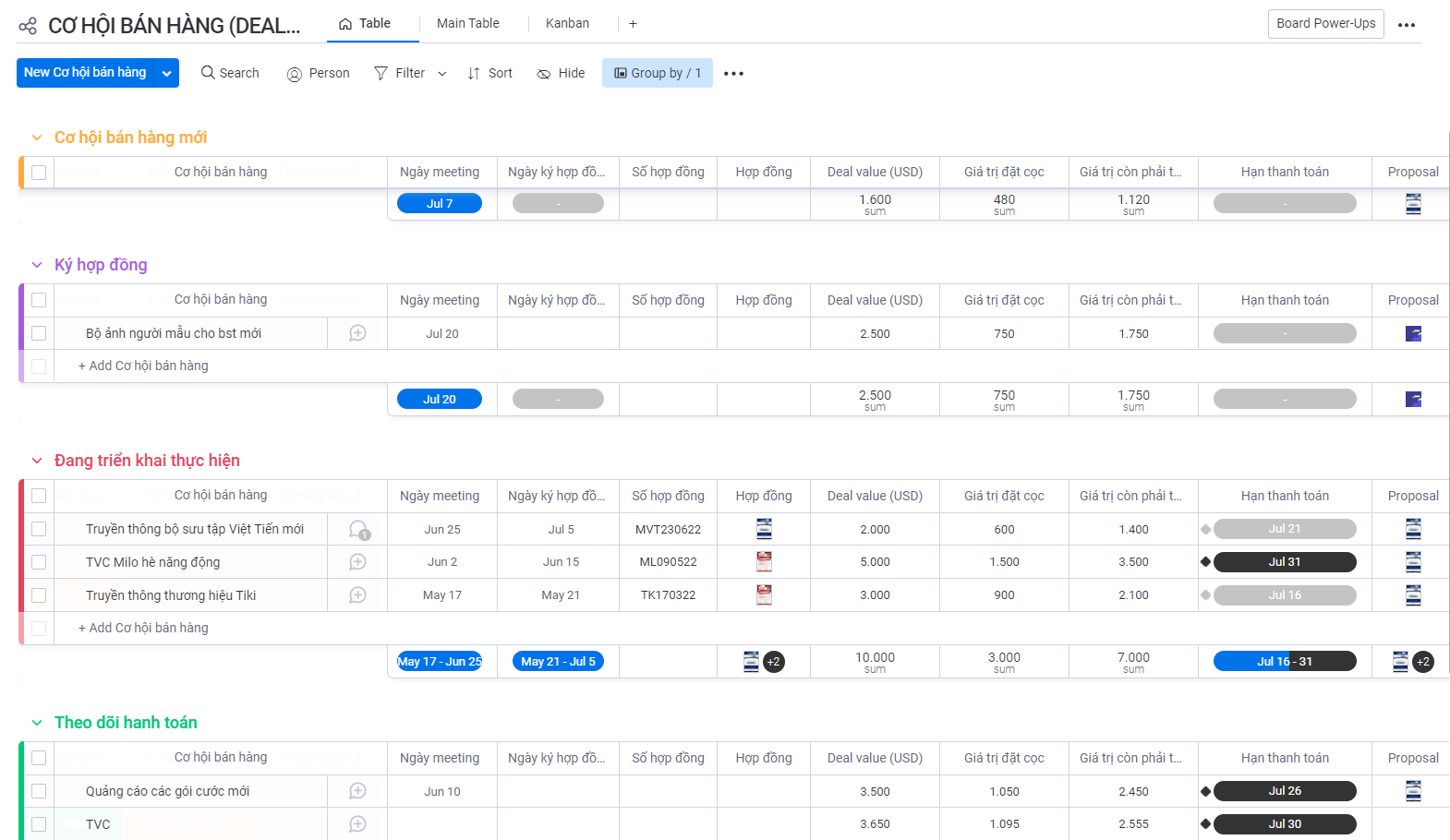Image resolution: width=1450 pixels, height=840 pixels.
Task: Open conversation bubble for Truyền thông bộ sưu tập Việt Tiến mới
Action: tap(358, 529)
